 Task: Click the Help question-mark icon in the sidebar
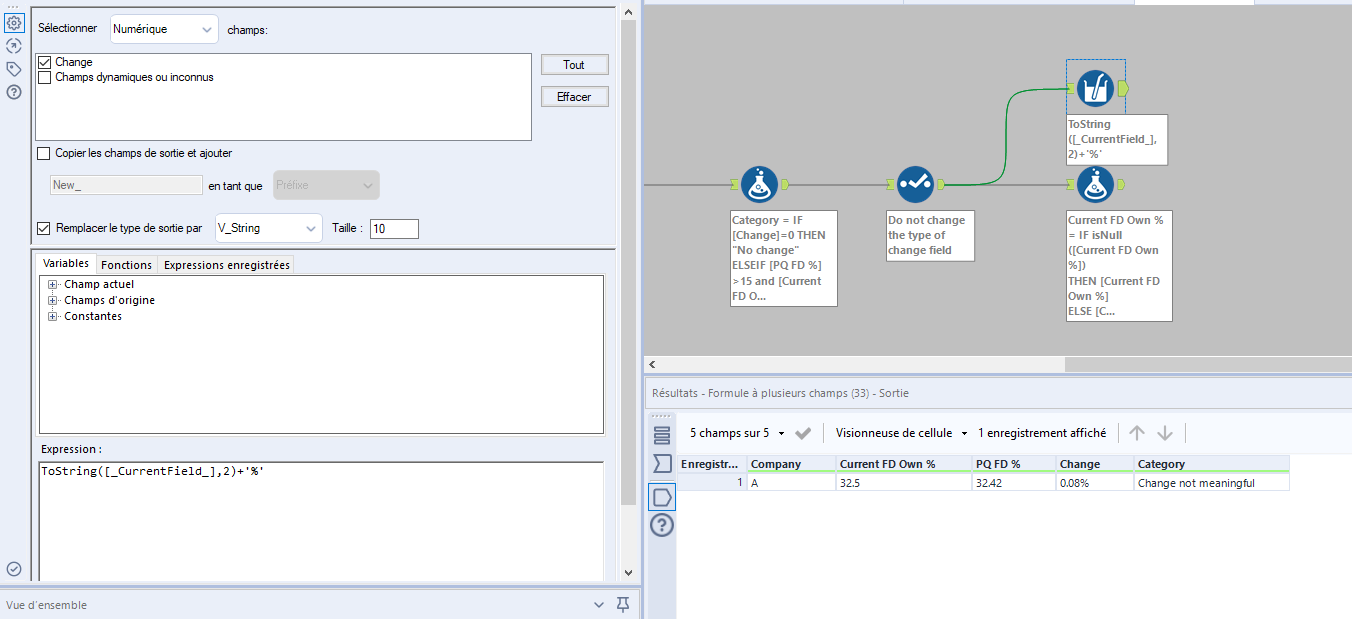click(14, 91)
